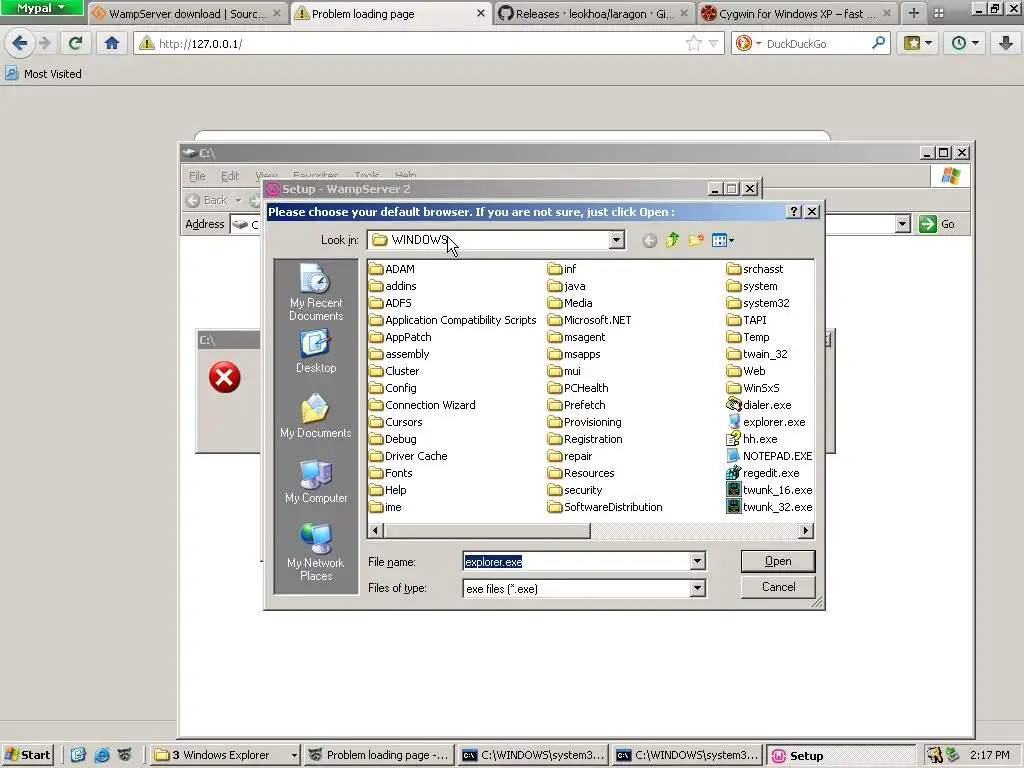Screen dimensions: 1024x768
Task: Open the Driver Cache folder
Action: point(408,456)
